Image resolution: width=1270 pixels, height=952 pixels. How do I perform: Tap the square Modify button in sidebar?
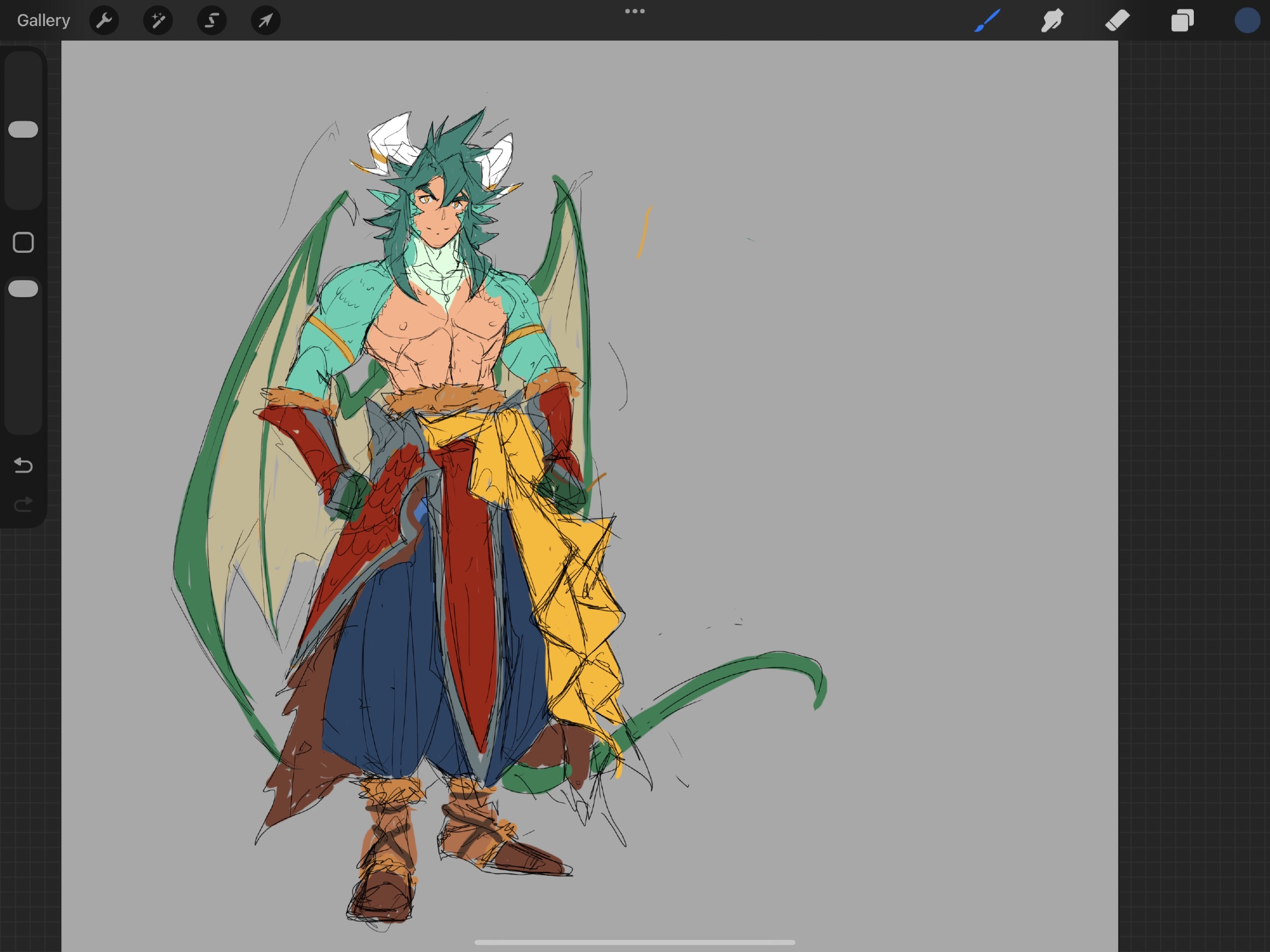click(23, 242)
